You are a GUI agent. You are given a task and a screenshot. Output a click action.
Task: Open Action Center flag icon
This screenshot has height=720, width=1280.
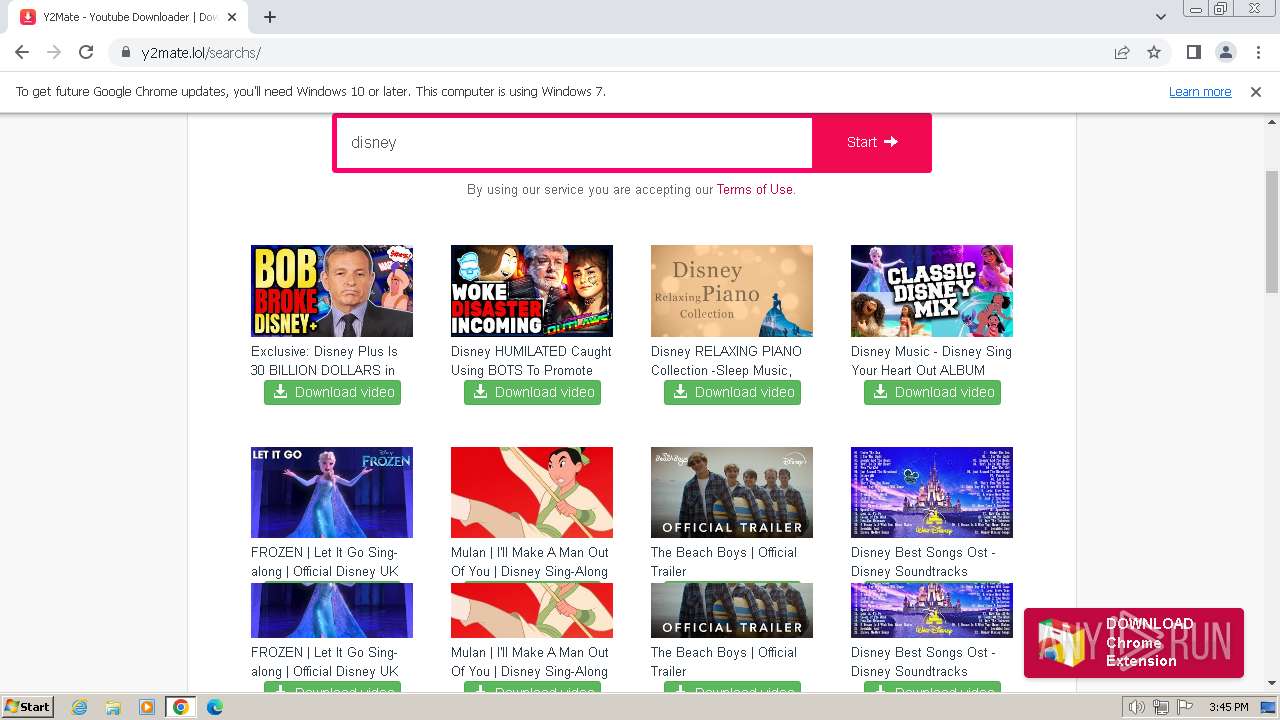pos(1183,707)
